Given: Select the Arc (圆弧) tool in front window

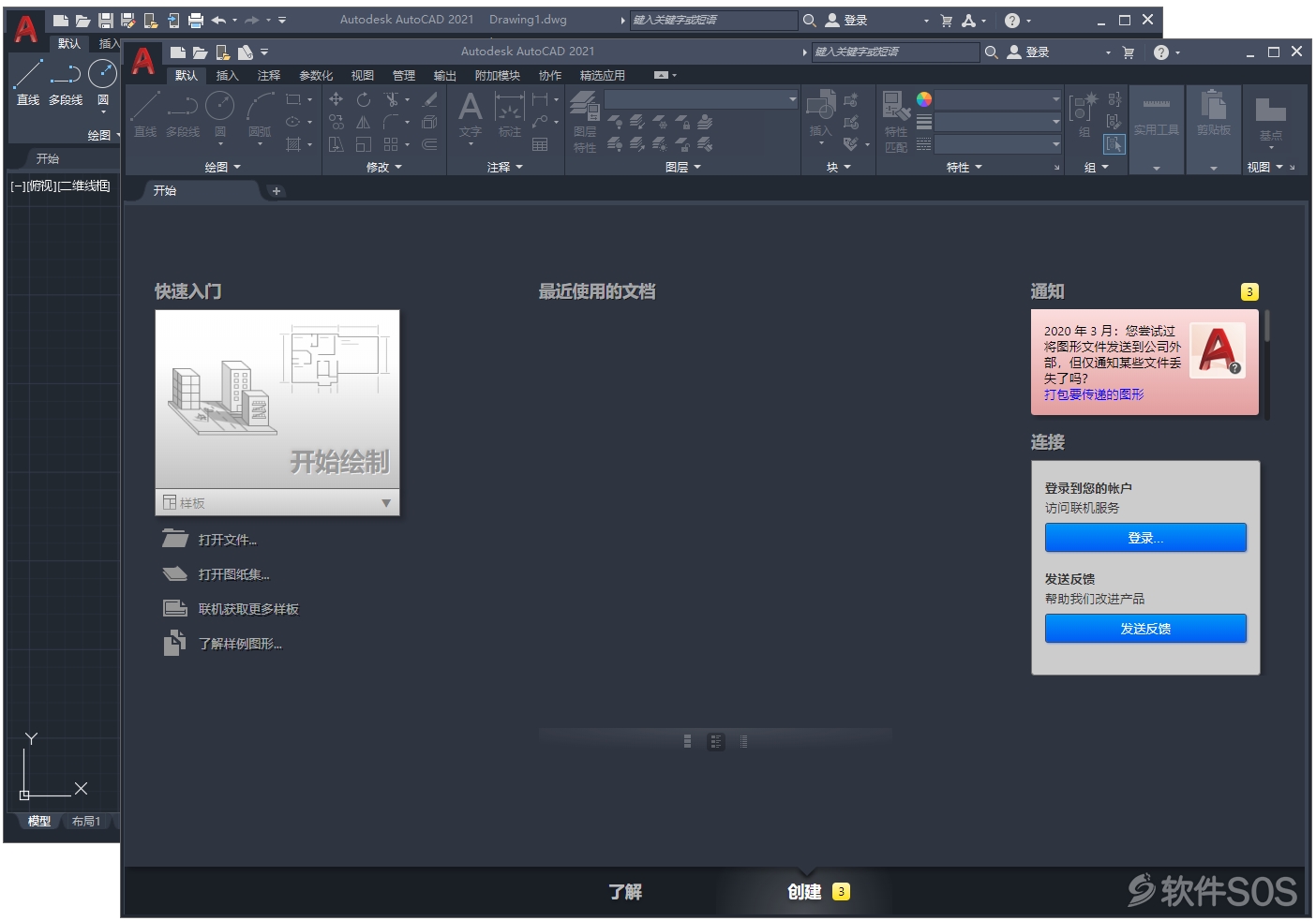Looking at the screenshot, I should point(260,114).
